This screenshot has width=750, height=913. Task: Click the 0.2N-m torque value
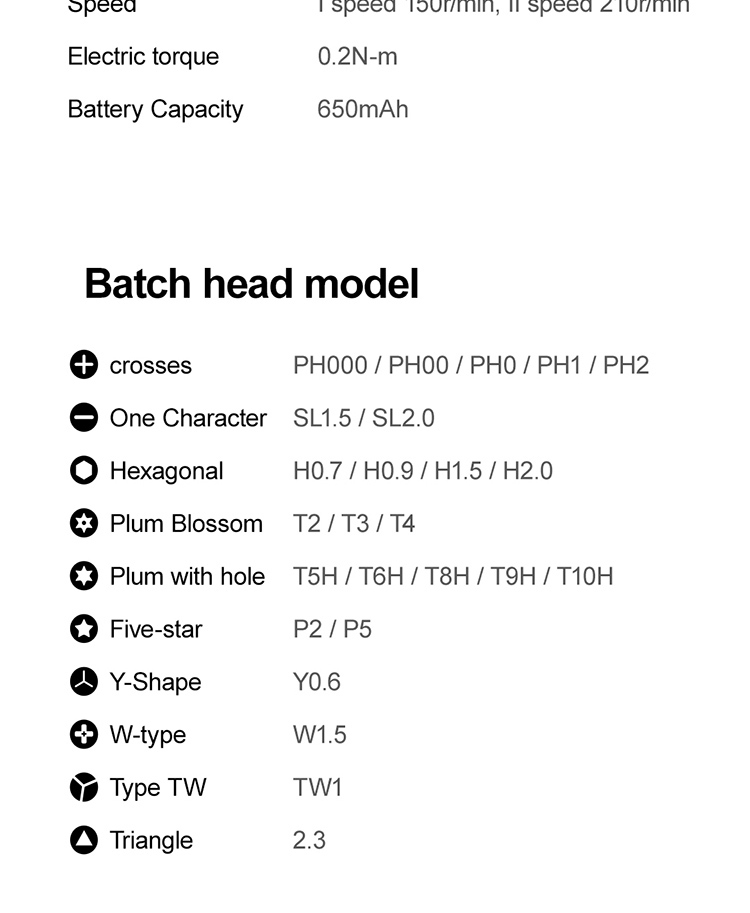click(x=358, y=57)
